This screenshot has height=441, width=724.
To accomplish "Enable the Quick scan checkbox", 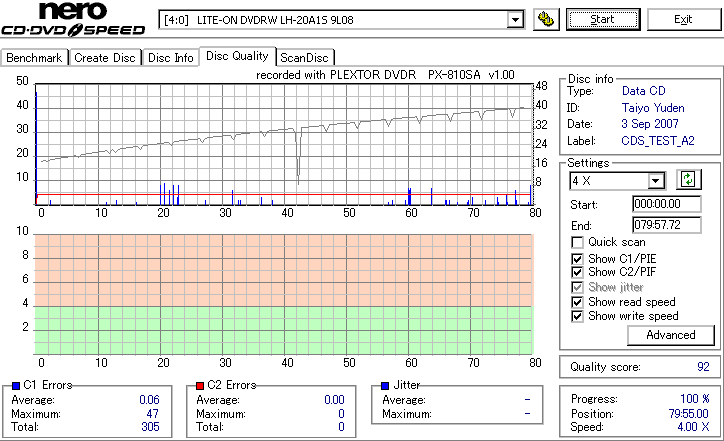I will 577,242.
